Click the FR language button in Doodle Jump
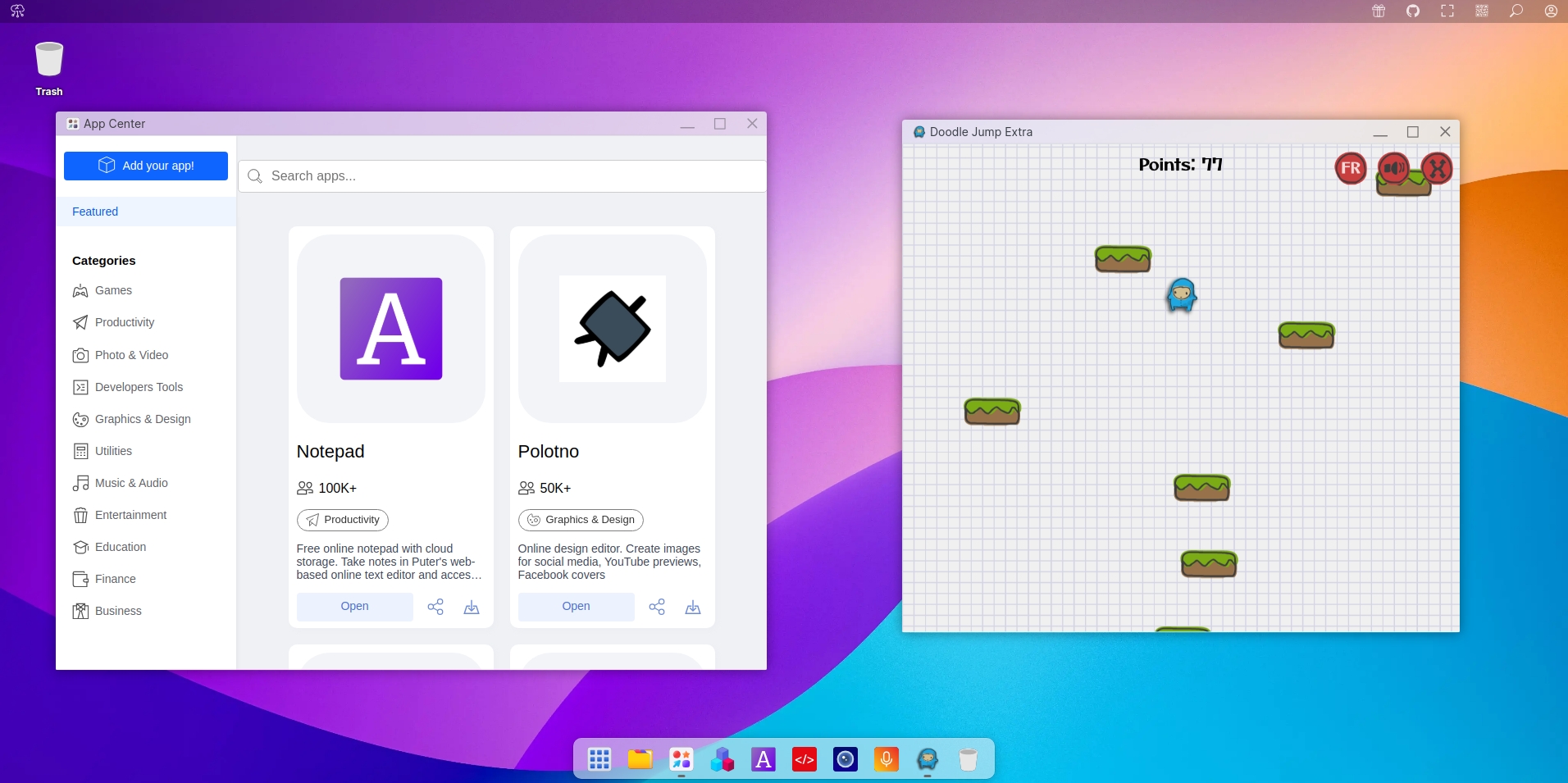 1351,169
